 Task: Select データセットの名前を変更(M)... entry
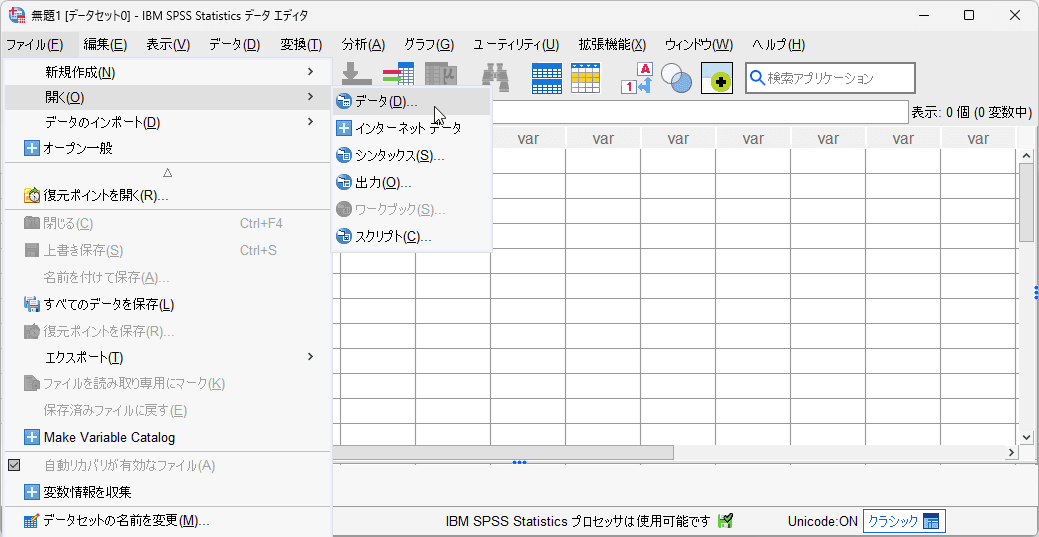coord(168,520)
